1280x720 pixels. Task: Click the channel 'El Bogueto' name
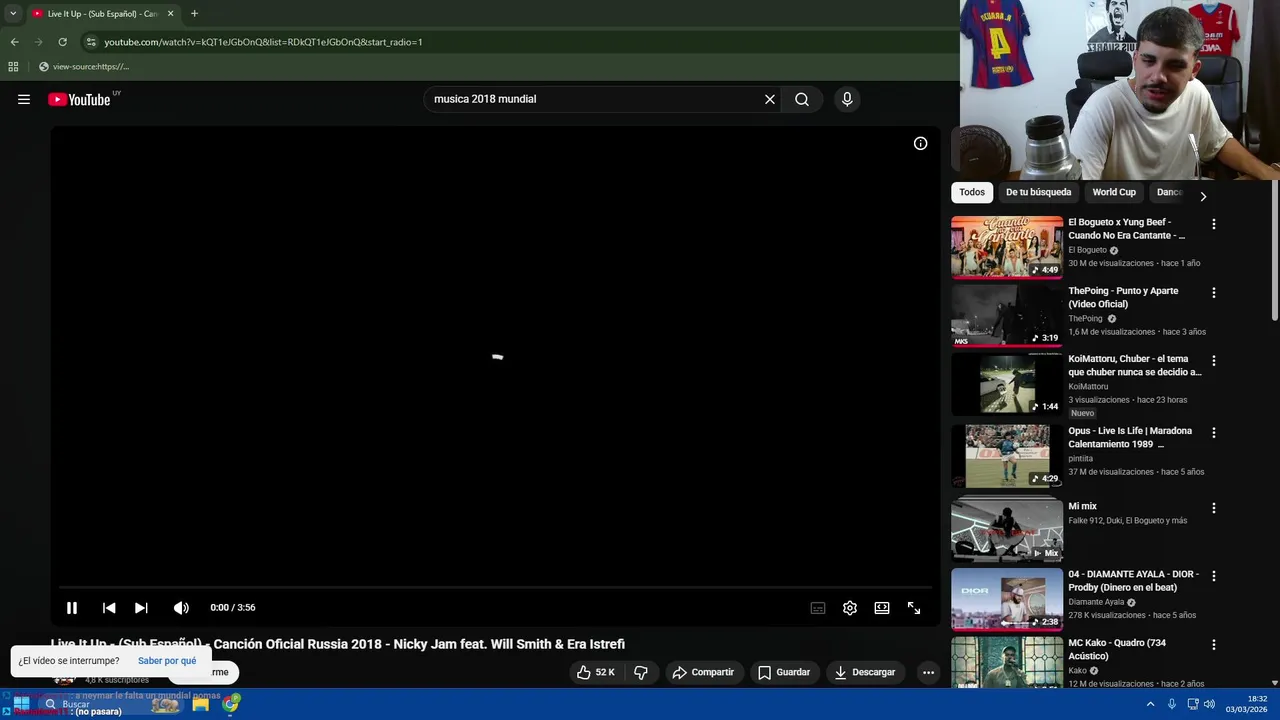coord(1087,250)
